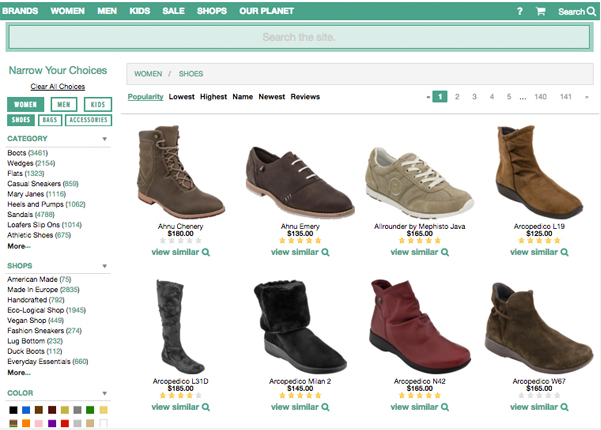This screenshot has height=430, width=601.
Task: Filter by Boots category
Action: pos(28,153)
